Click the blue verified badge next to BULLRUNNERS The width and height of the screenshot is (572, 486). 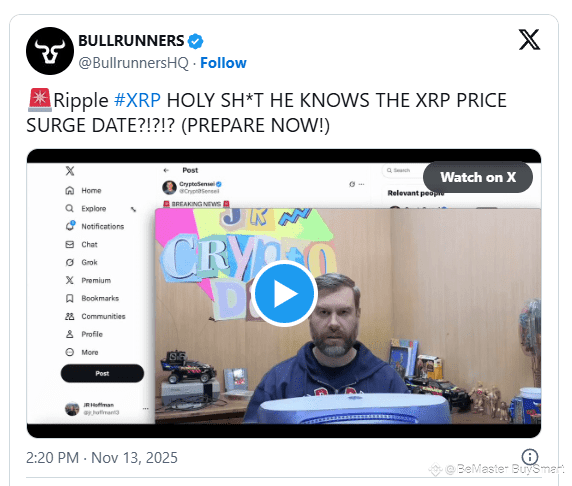tap(196, 41)
